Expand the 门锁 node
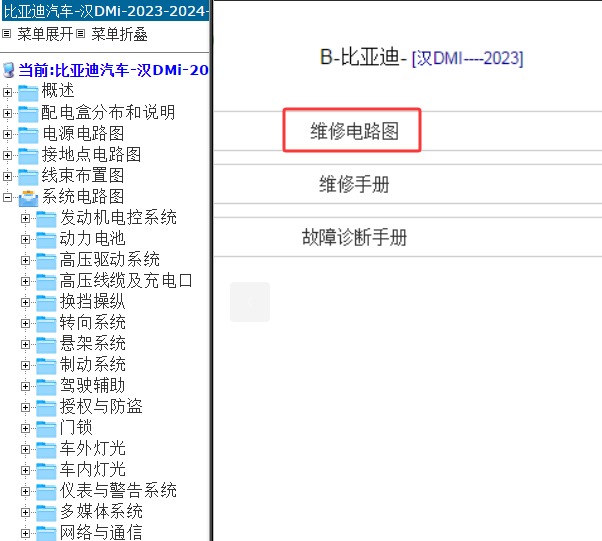 [x=25, y=428]
